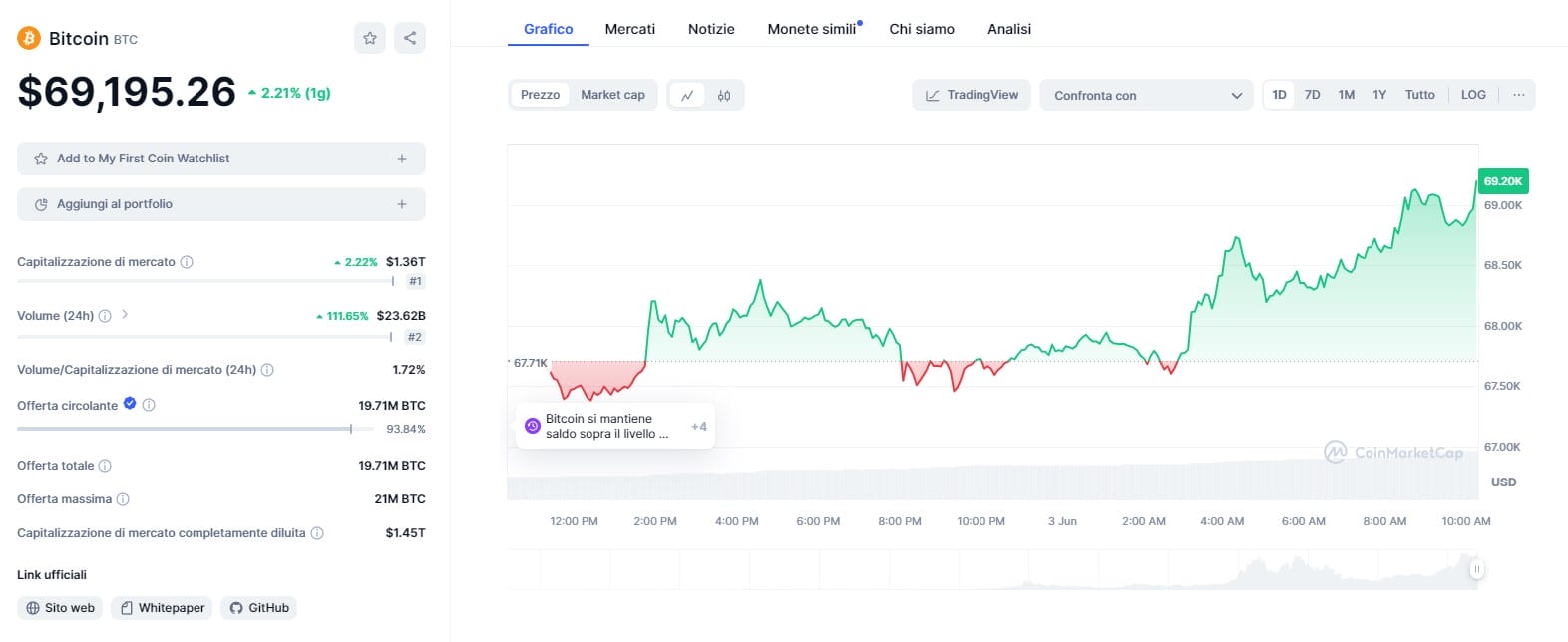Switch to the line chart icon

click(687, 96)
